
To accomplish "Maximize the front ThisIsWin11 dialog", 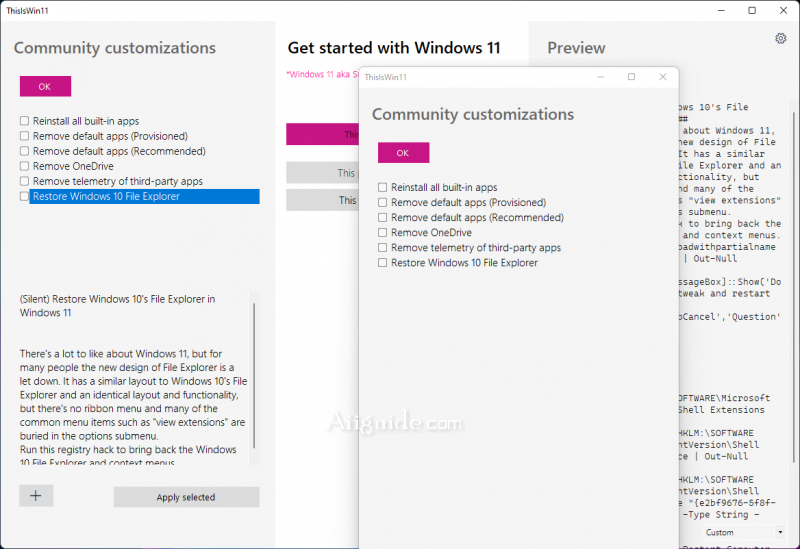I will tap(632, 77).
